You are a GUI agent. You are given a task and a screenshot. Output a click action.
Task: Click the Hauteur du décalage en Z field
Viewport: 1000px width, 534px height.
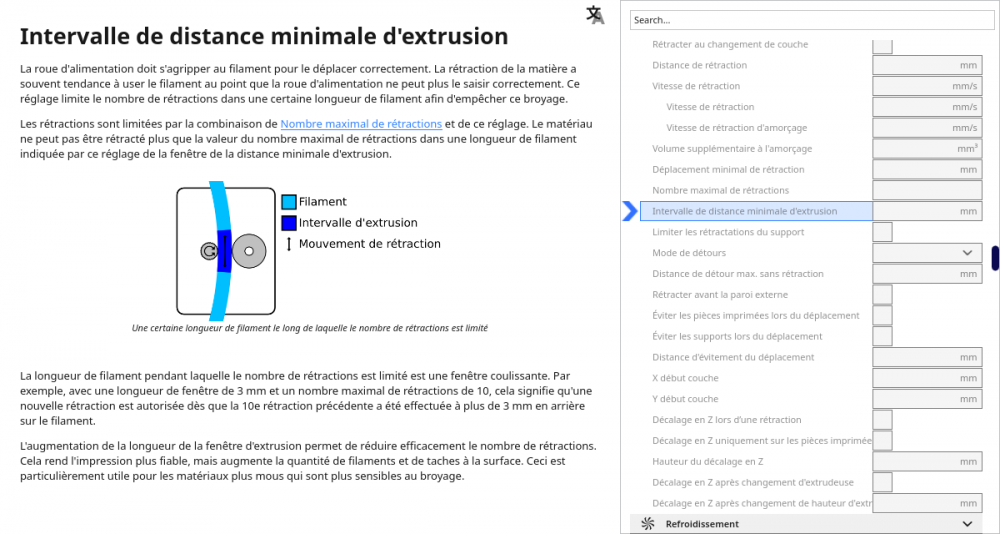(927, 461)
